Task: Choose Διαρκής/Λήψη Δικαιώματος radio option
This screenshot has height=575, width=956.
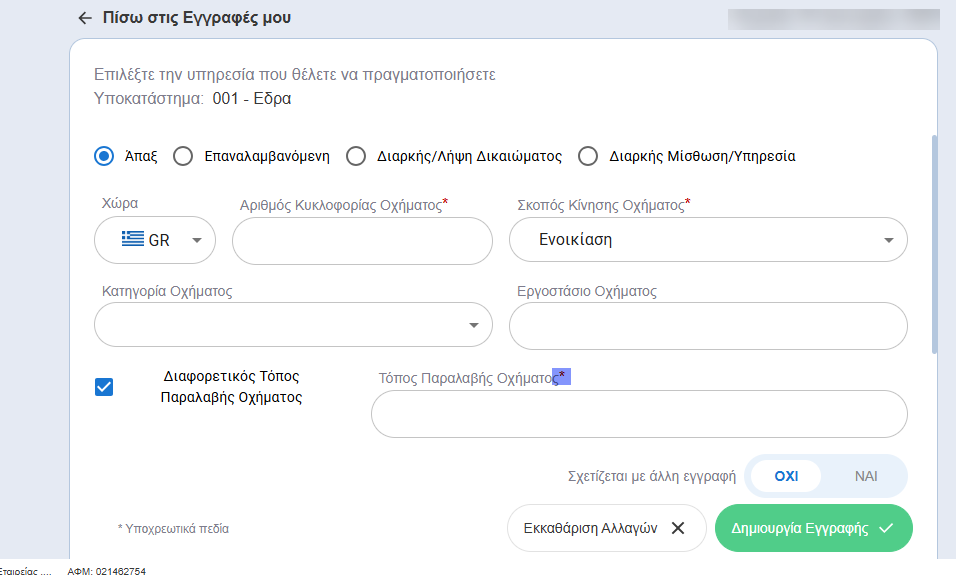Action: click(x=356, y=156)
